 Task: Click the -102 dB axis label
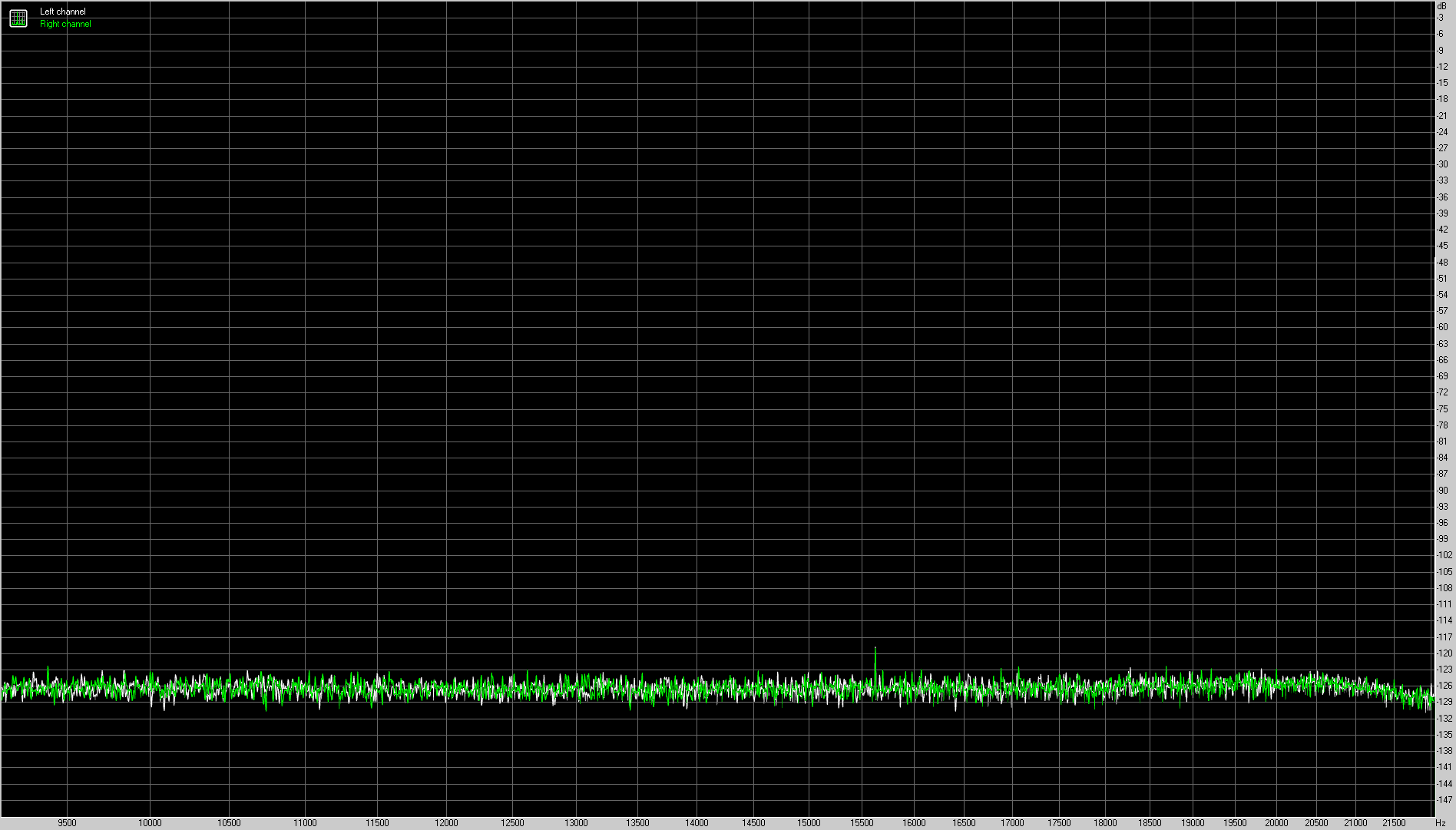[1444, 555]
